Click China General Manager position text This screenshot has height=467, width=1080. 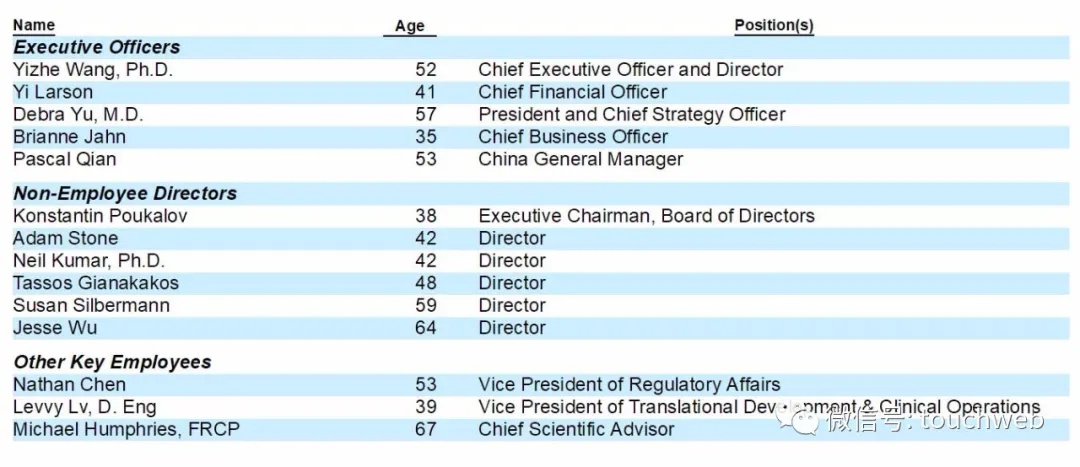point(580,159)
